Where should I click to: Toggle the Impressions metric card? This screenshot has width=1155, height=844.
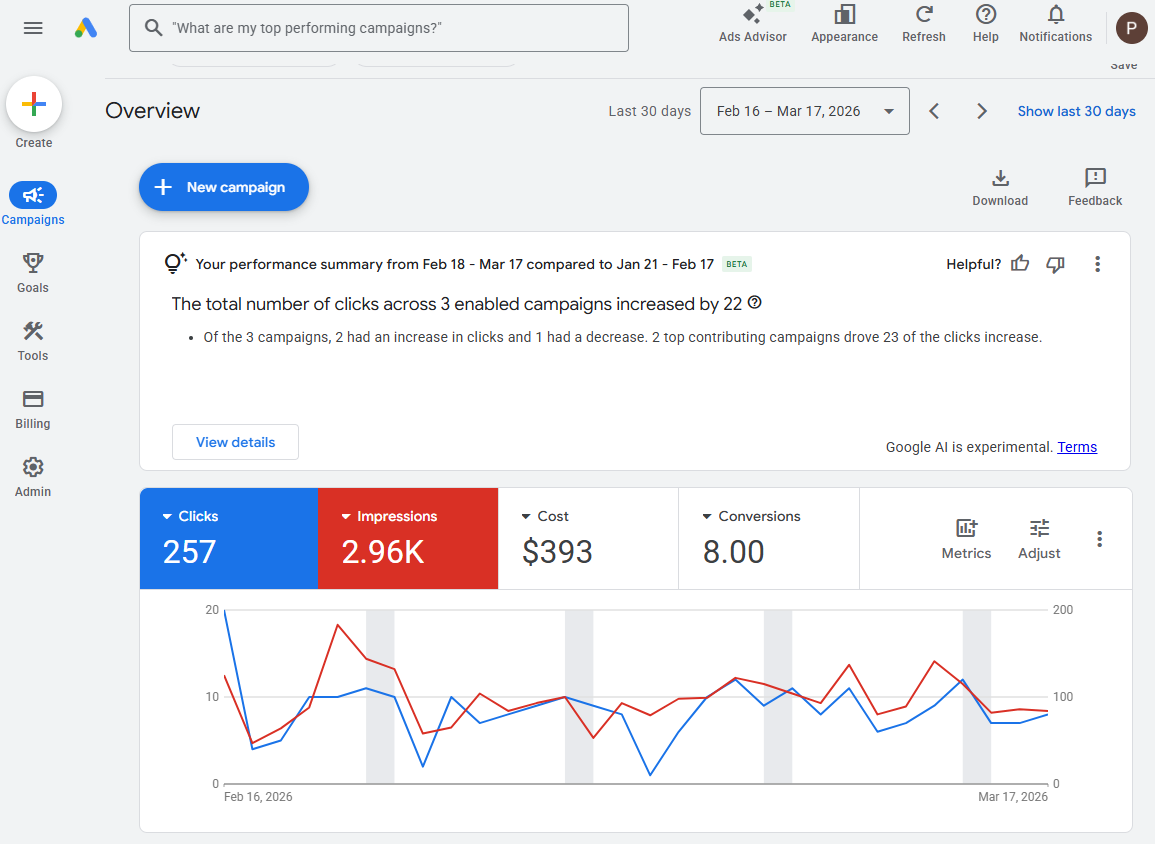click(408, 538)
